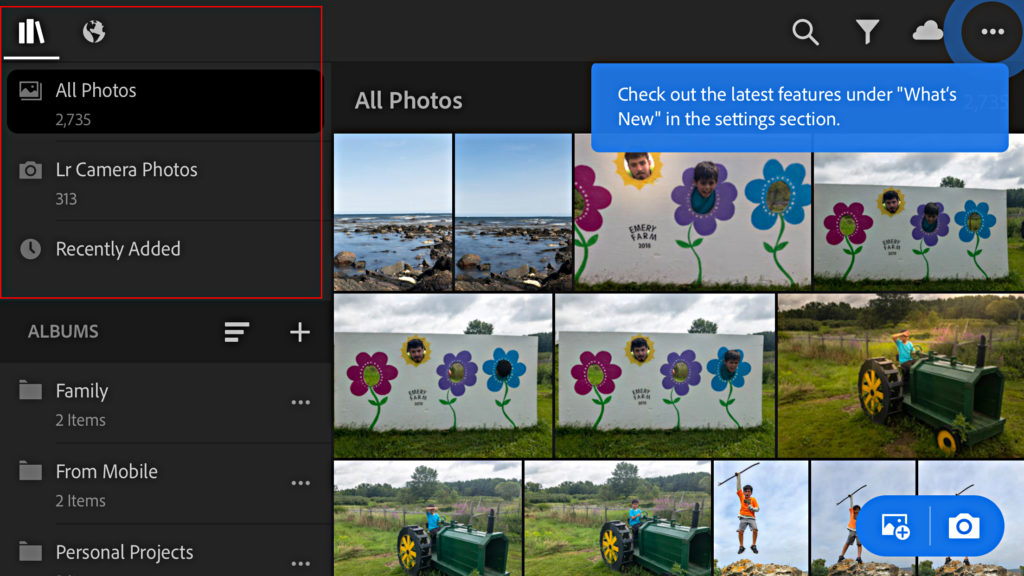1024x576 pixels.
Task: Switch to the Discover globe tab
Action: click(x=94, y=32)
